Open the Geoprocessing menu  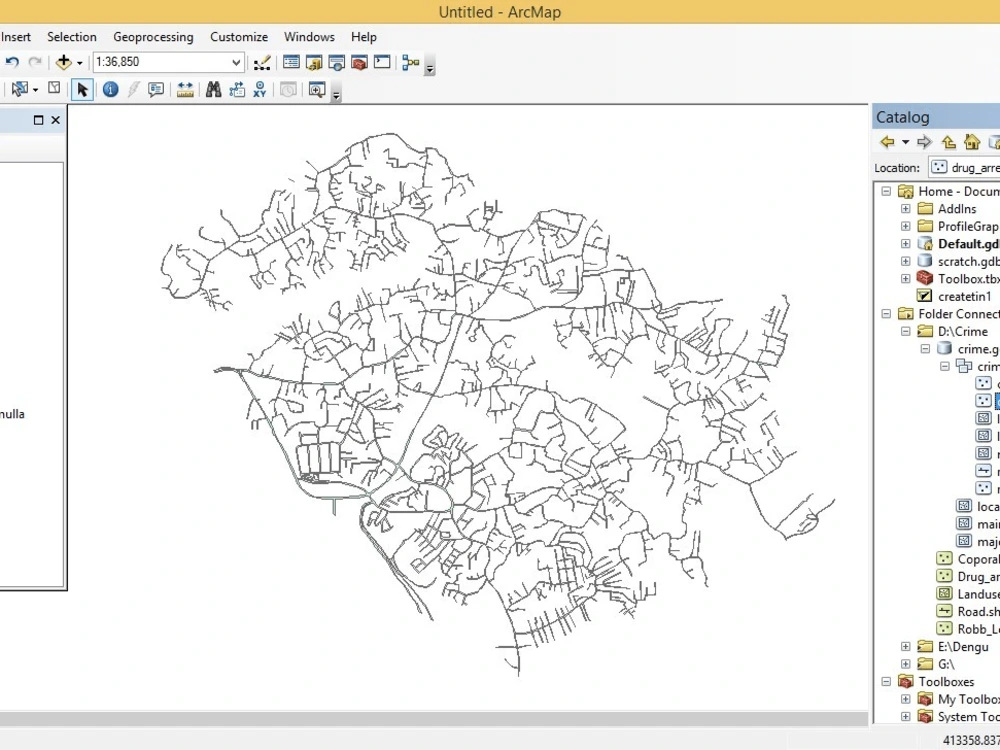point(153,37)
